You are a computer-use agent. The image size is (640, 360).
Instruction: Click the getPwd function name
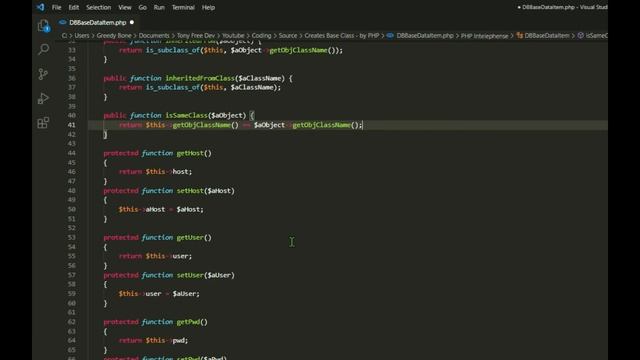pos(188,322)
